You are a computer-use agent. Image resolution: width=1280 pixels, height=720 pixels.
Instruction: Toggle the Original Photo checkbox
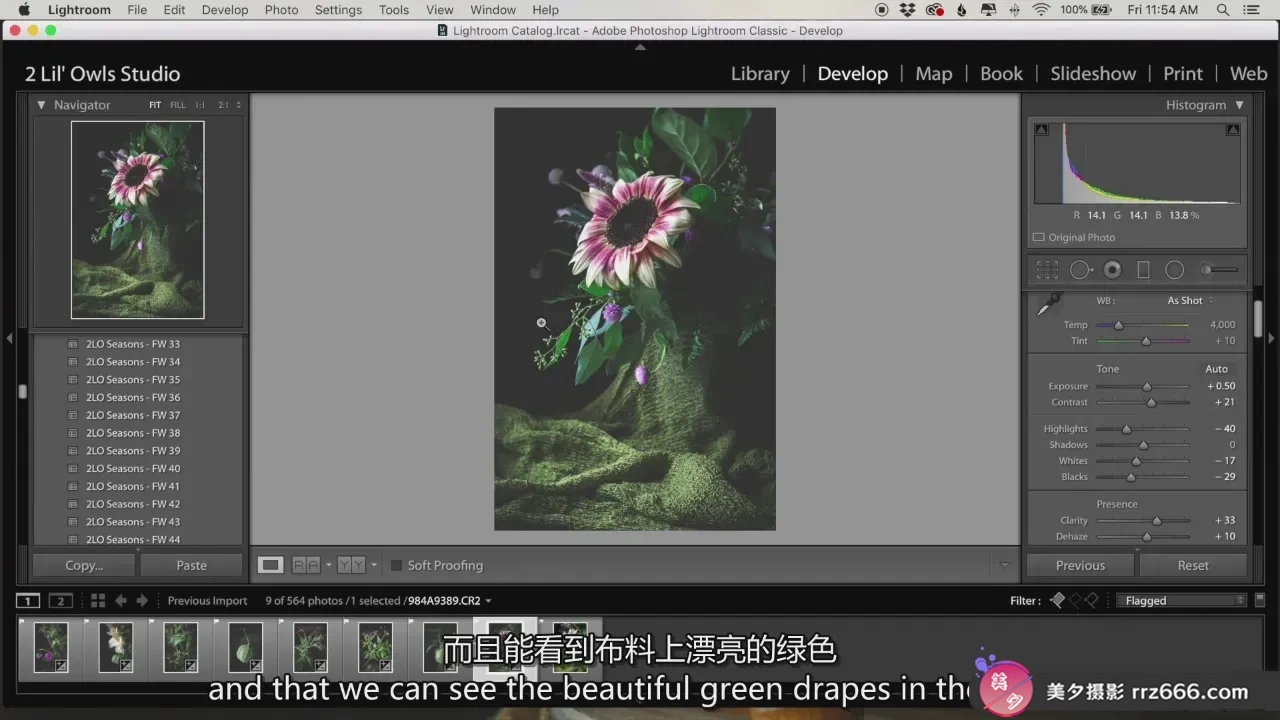point(1038,237)
